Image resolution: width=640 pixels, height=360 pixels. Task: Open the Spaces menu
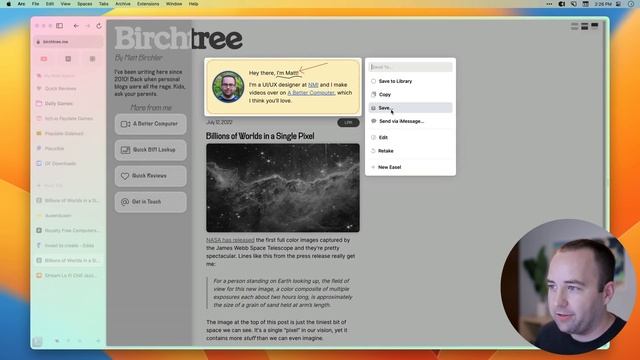pyautogui.click(x=84, y=4)
